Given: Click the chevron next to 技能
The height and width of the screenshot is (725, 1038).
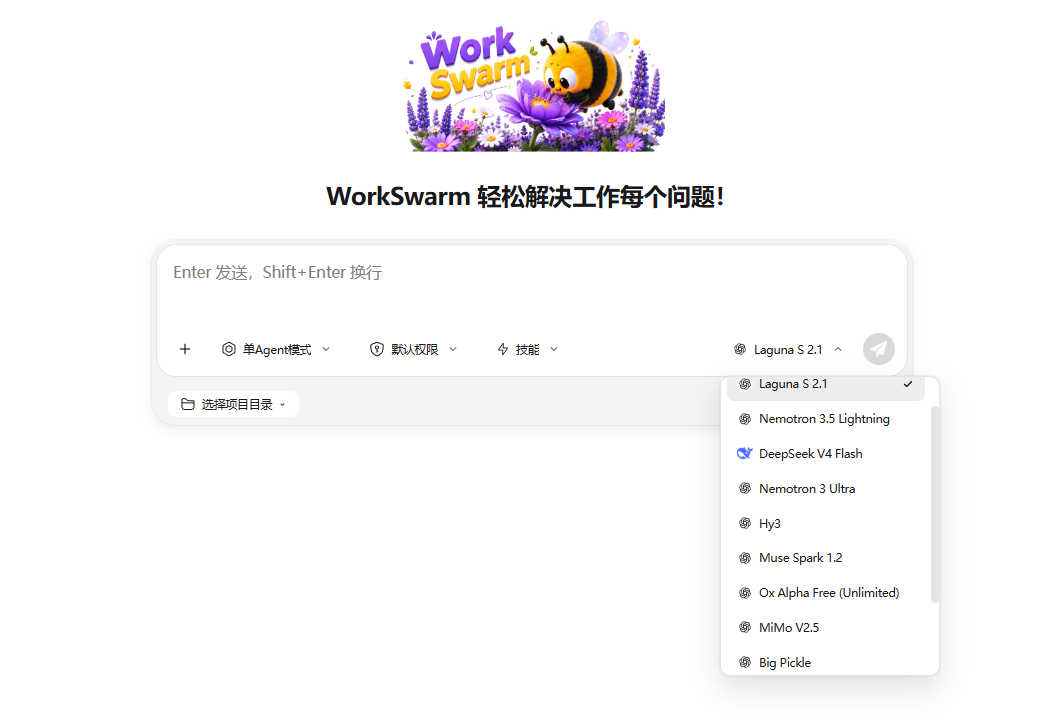Looking at the screenshot, I should click(554, 349).
